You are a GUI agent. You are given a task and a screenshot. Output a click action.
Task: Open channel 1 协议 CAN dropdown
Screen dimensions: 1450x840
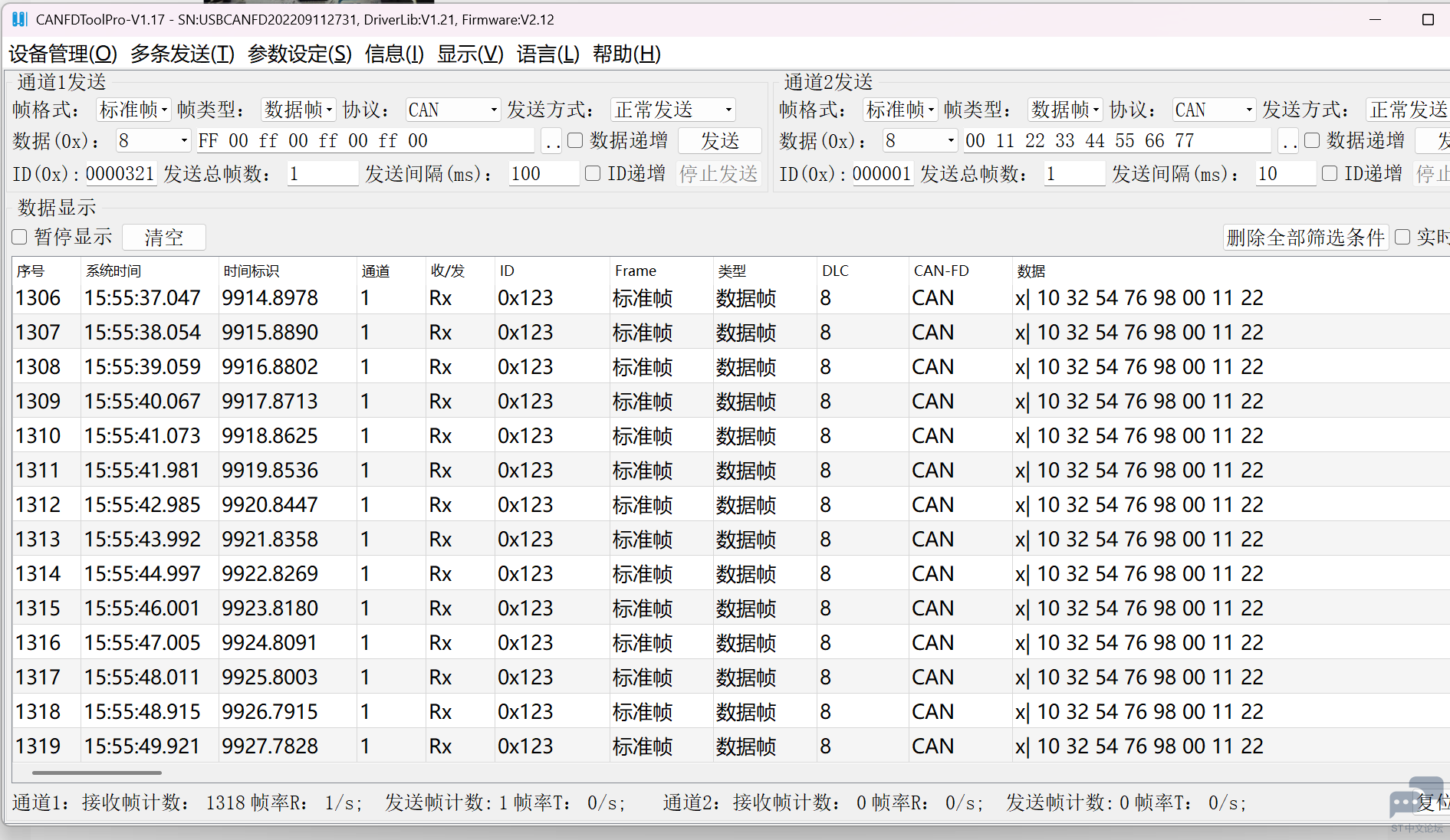[452, 110]
